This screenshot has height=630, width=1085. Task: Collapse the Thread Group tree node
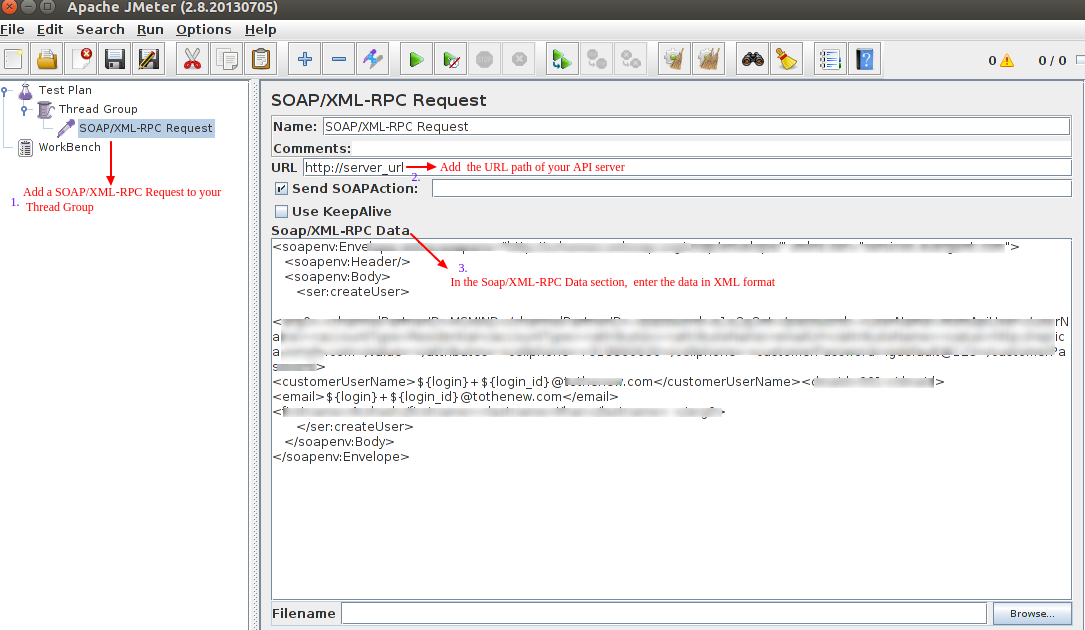25,109
